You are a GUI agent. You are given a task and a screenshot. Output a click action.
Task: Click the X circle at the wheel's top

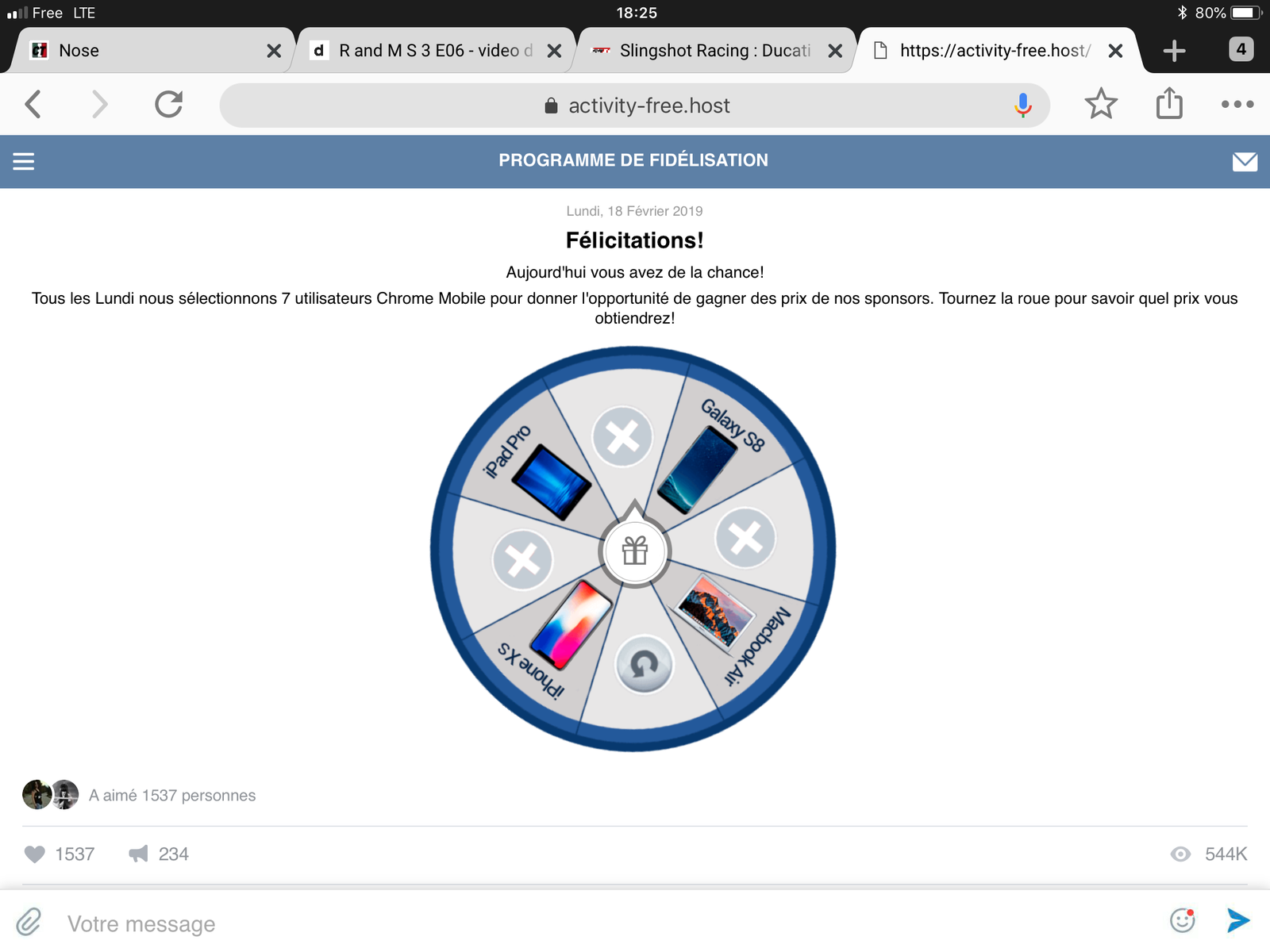click(x=623, y=436)
